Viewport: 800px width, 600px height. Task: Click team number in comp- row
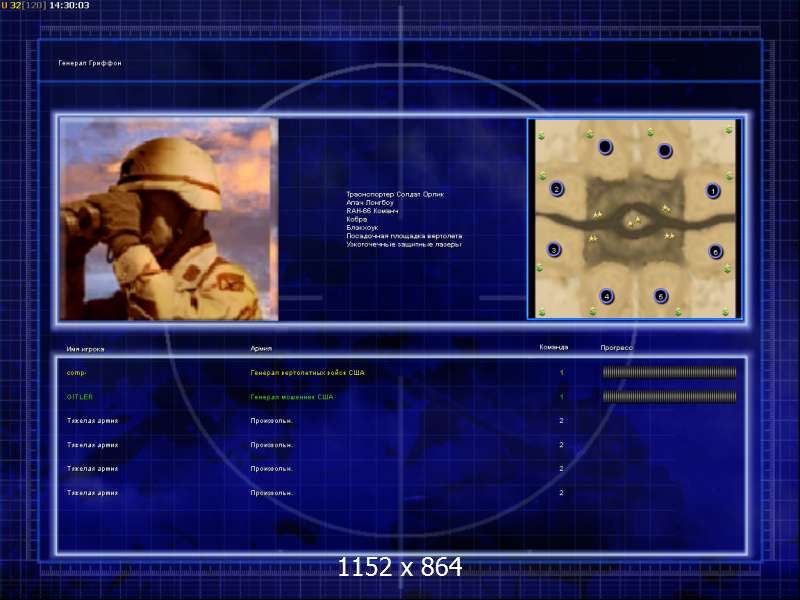click(562, 373)
